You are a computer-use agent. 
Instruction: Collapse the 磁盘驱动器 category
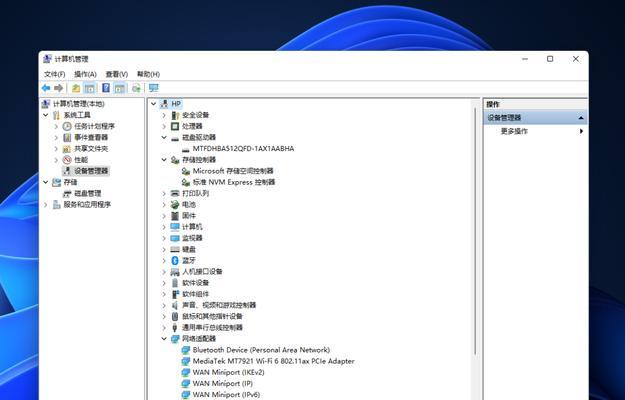click(x=164, y=137)
